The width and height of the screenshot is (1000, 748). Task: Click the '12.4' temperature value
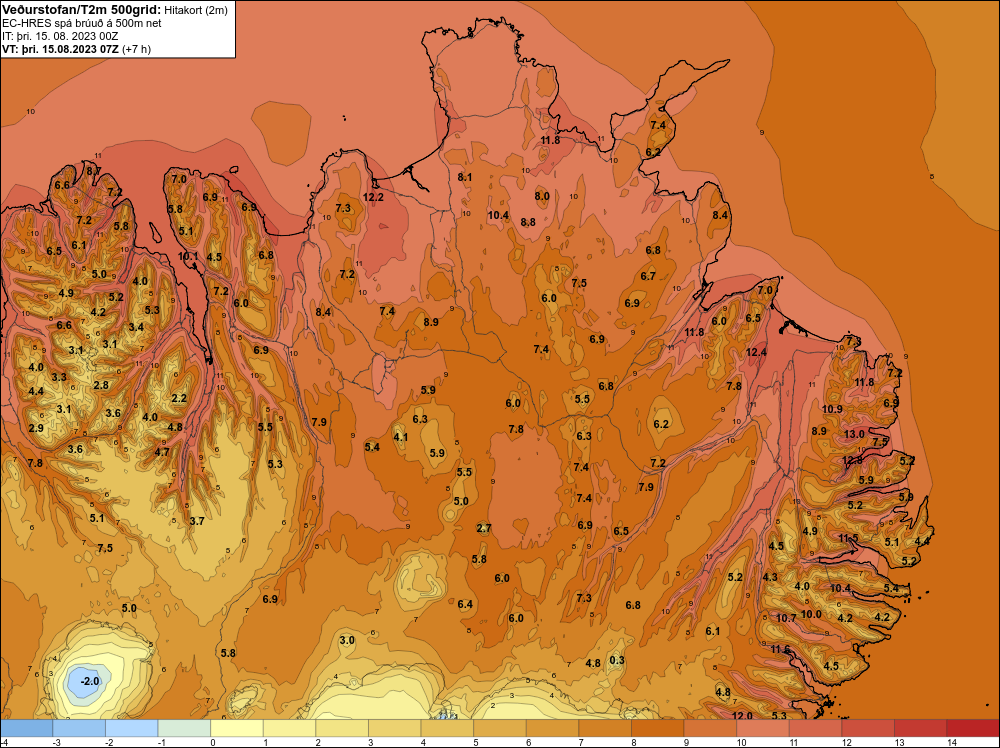click(x=756, y=352)
